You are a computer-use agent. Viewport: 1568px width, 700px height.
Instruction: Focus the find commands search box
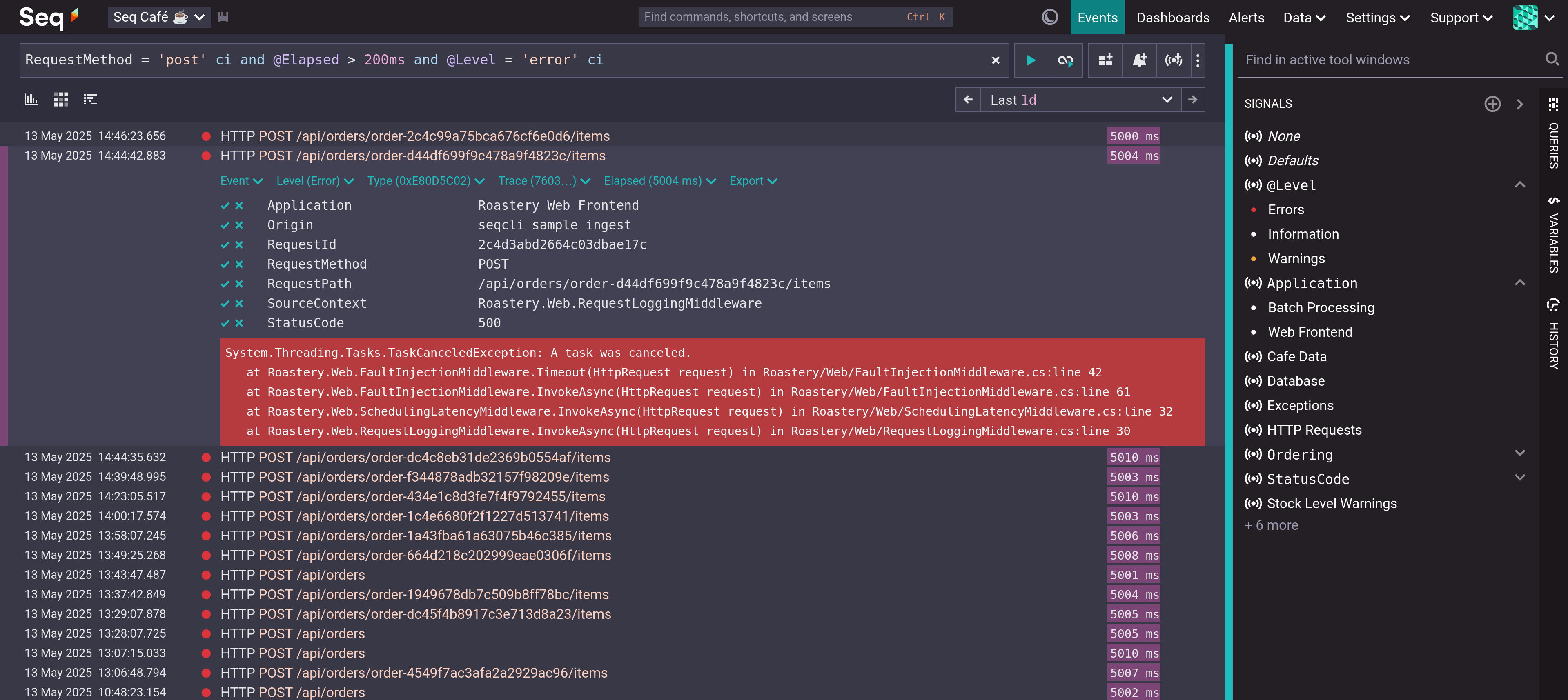[x=795, y=17]
